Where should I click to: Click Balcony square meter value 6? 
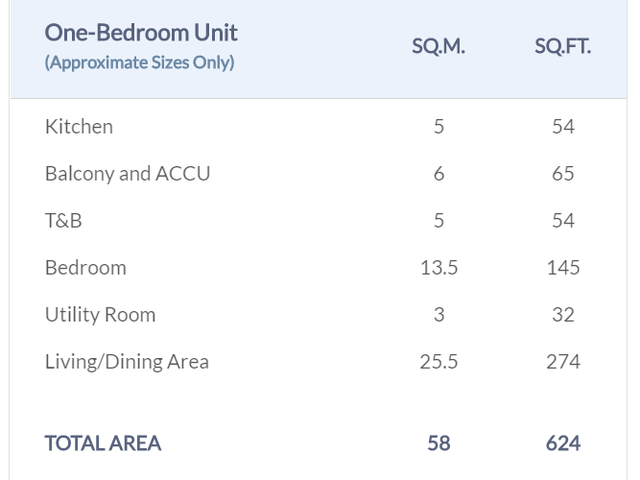[x=439, y=173]
